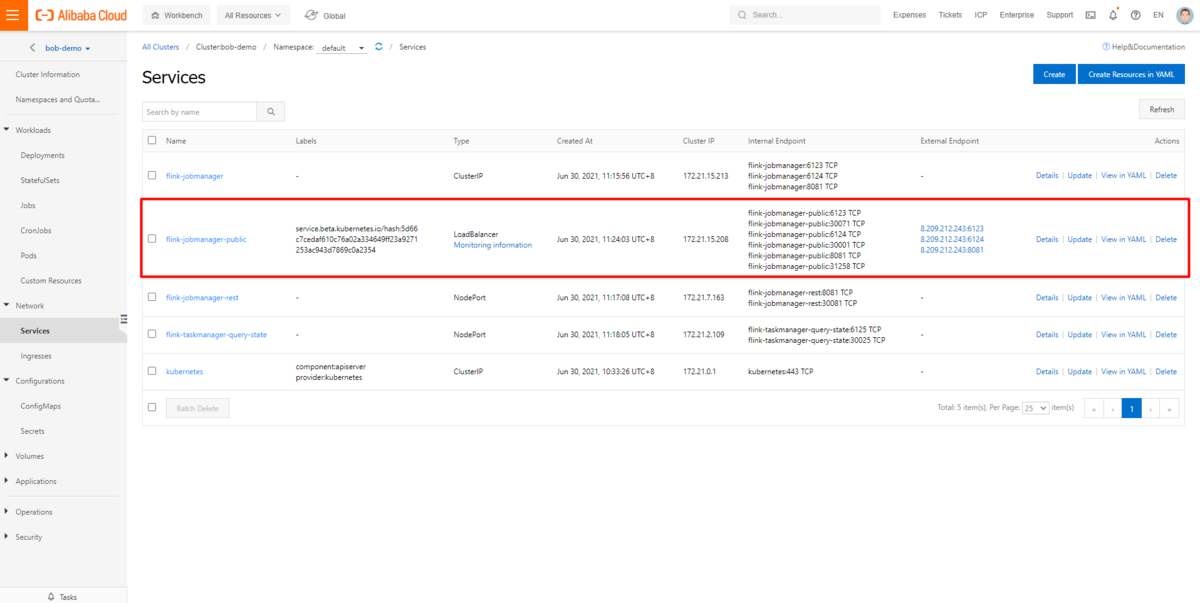Image resolution: width=1200 pixels, height=603 pixels.
Task: Select the kubernetes row checkbox
Action: (x=152, y=371)
